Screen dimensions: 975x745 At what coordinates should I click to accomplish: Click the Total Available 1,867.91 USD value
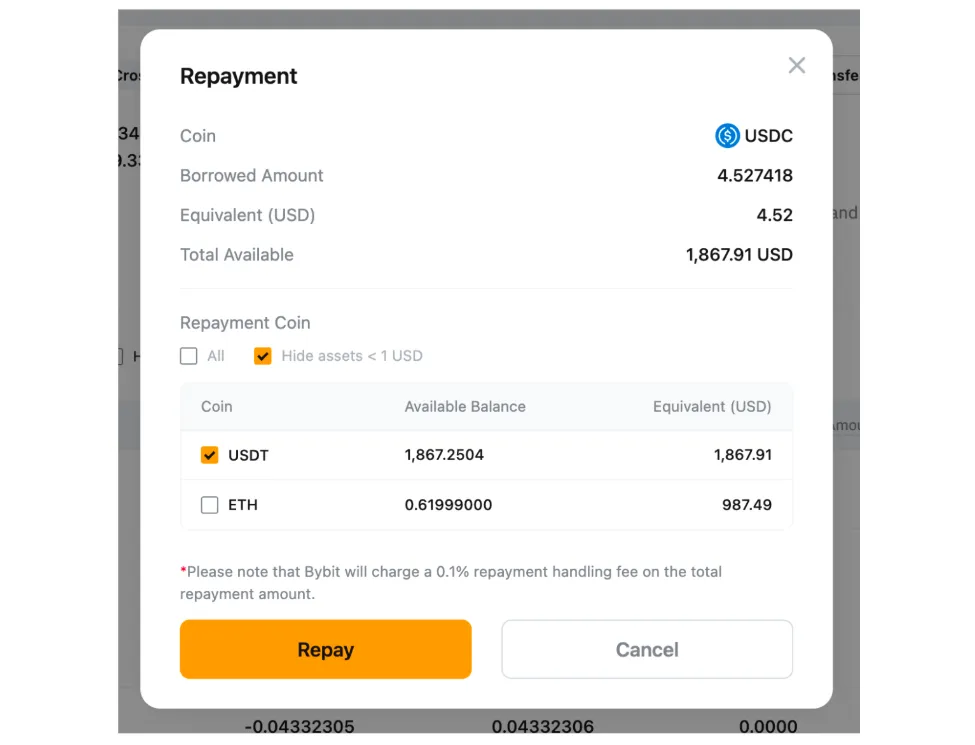739,255
